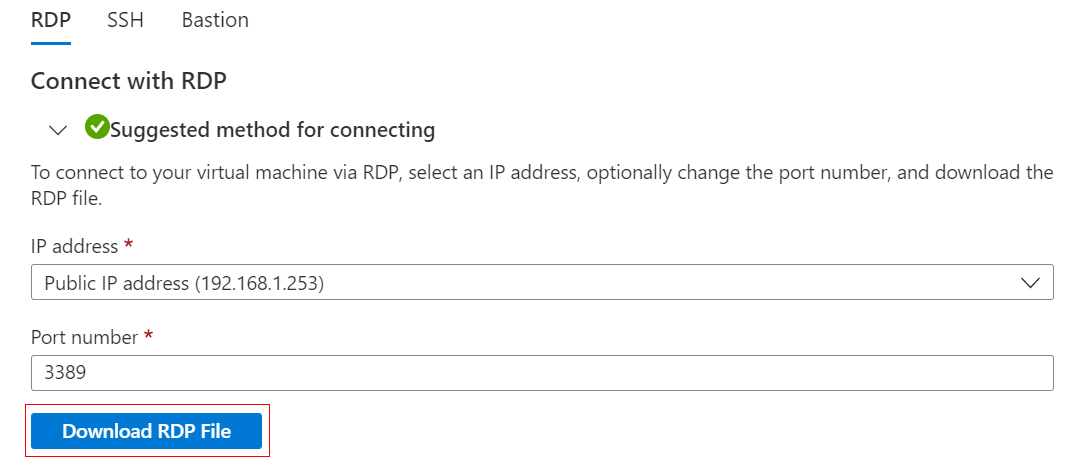Click the green checkmark status icon
The height and width of the screenshot is (472, 1090).
(x=97, y=128)
